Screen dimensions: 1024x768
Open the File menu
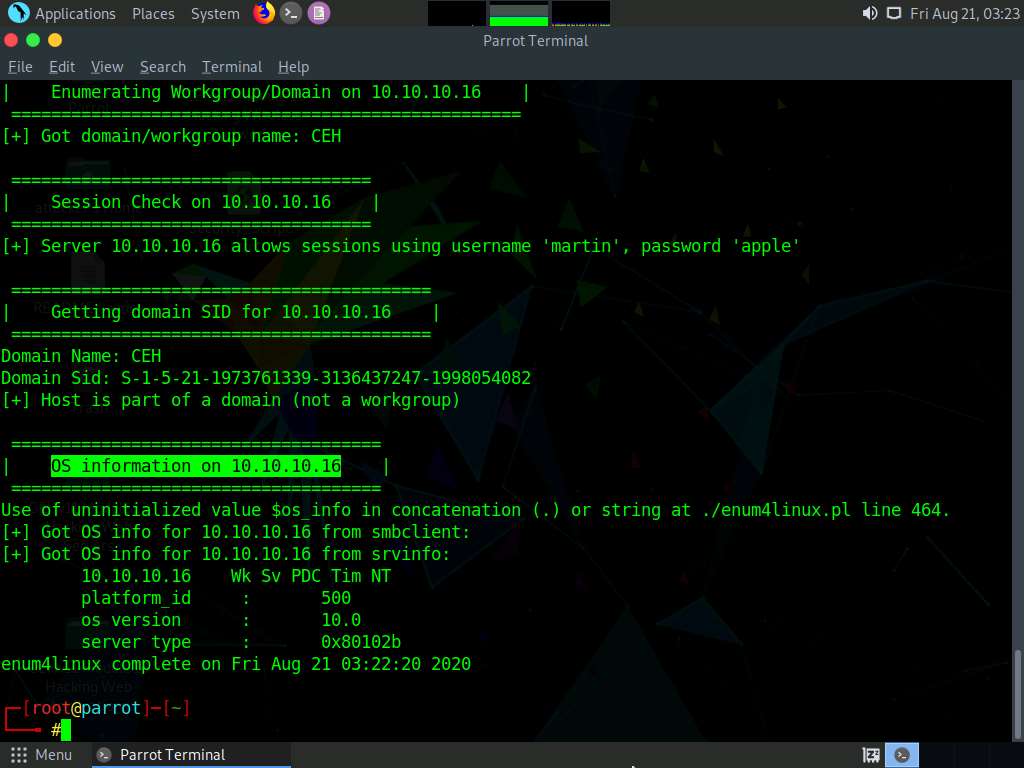[20, 67]
